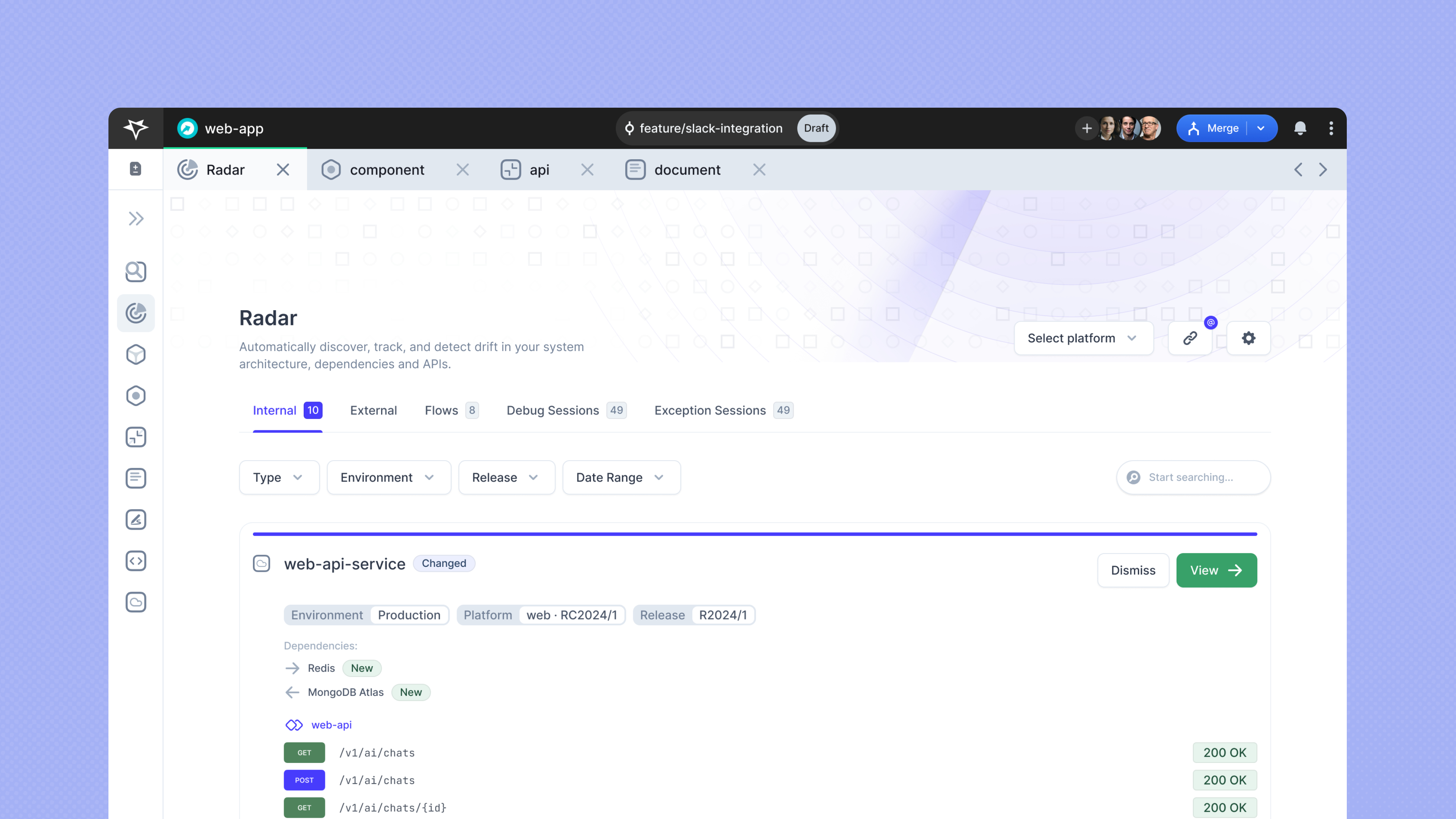Viewport: 1456px width, 819px height.
Task: Click the copy link icon button
Action: 1190,338
